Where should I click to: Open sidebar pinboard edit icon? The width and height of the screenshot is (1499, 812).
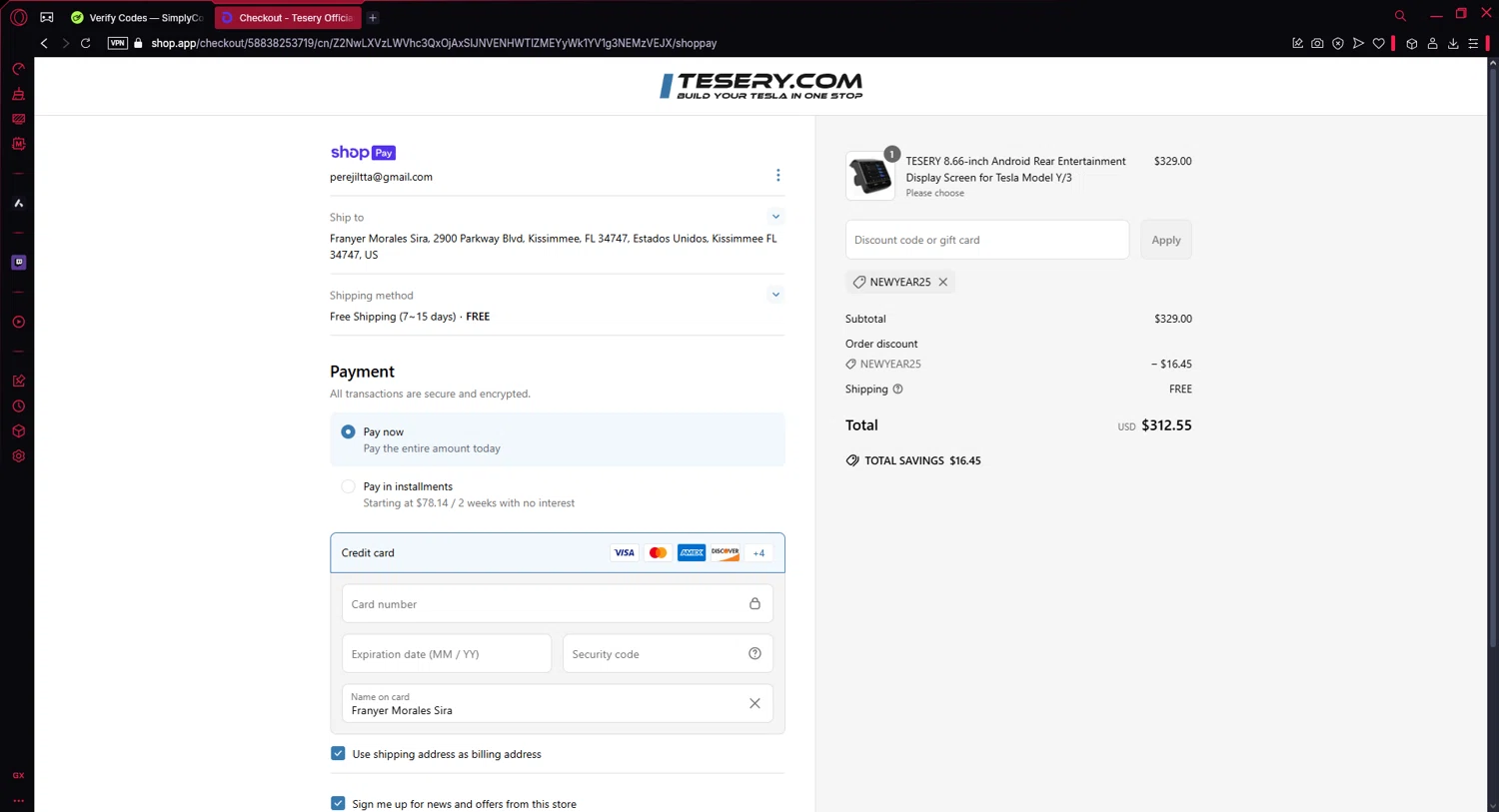(x=18, y=381)
